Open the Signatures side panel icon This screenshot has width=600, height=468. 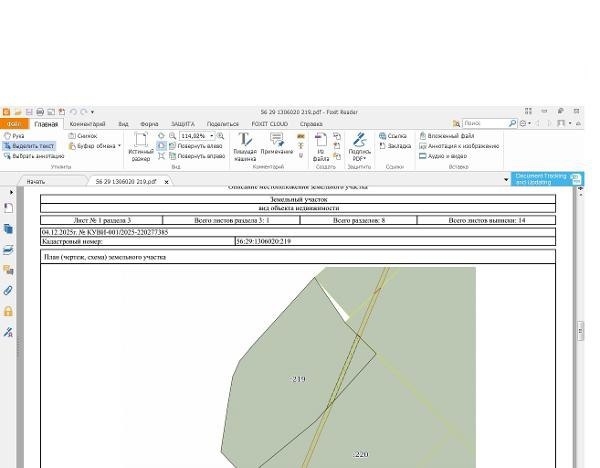coord(8,332)
